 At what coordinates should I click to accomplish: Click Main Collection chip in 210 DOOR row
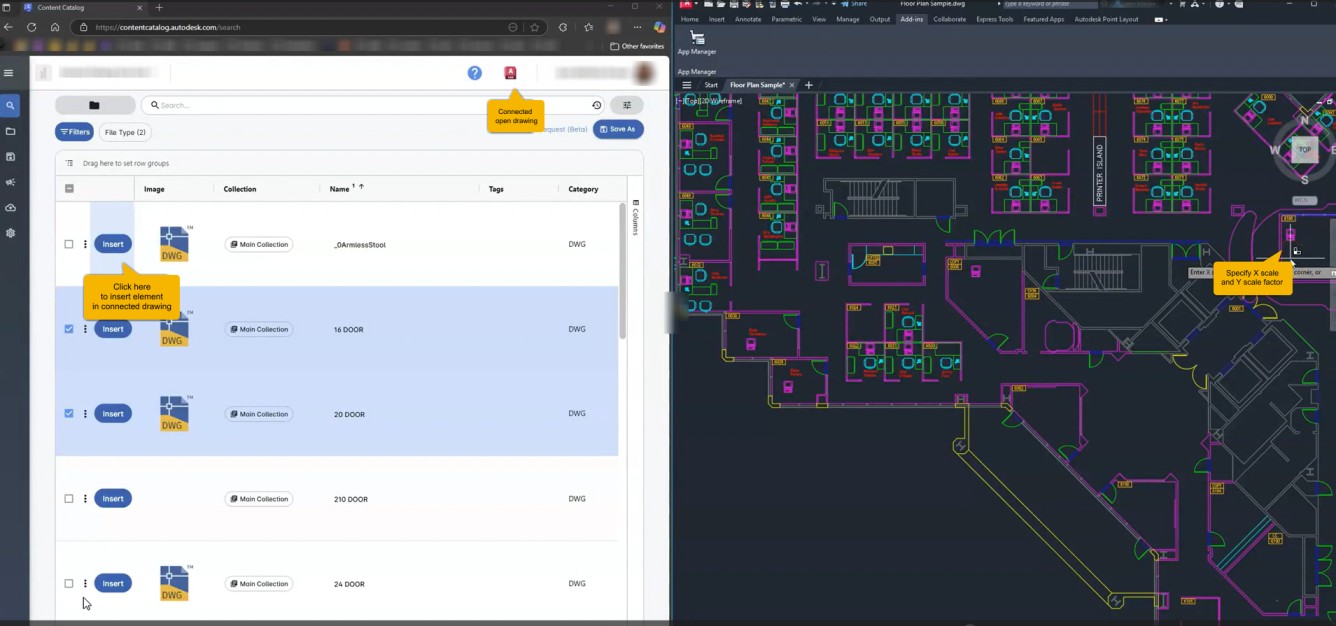[x=259, y=499]
